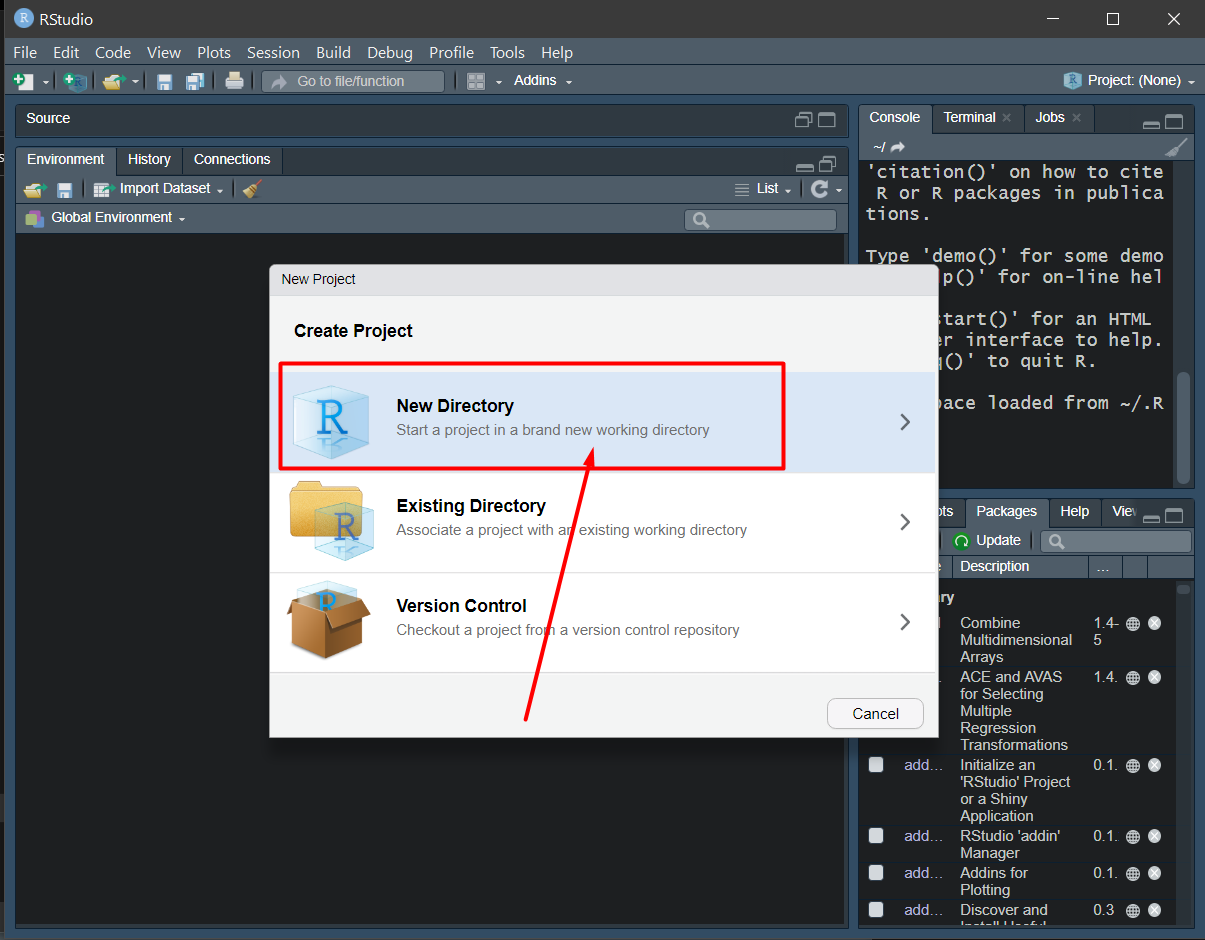Click Cancel in the New Project dialog
1205x940 pixels.
point(875,713)
